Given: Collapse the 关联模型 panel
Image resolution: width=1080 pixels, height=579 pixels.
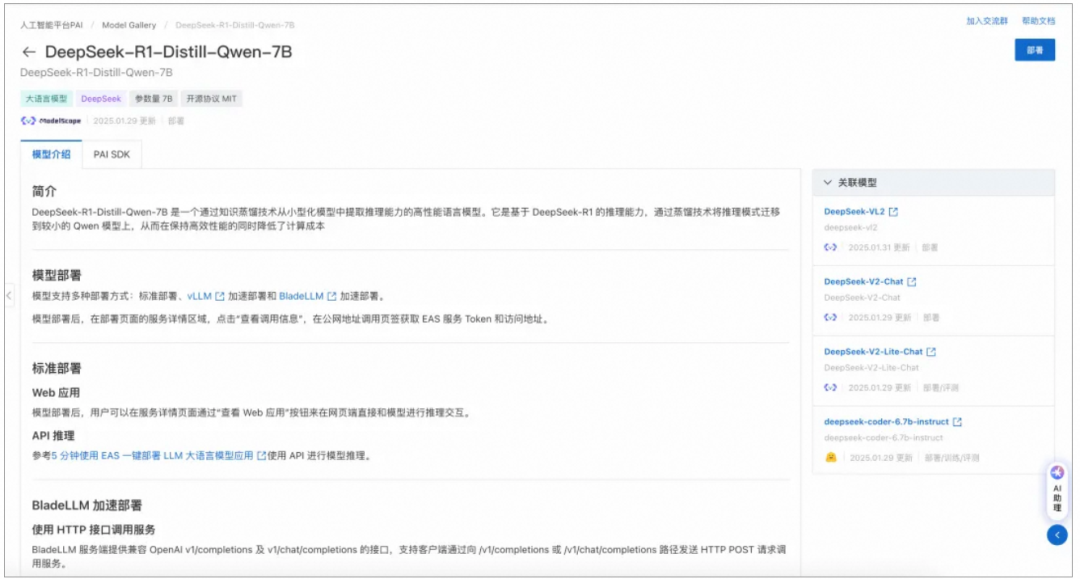Looking at the screenshot, I should tap(828, 182).
